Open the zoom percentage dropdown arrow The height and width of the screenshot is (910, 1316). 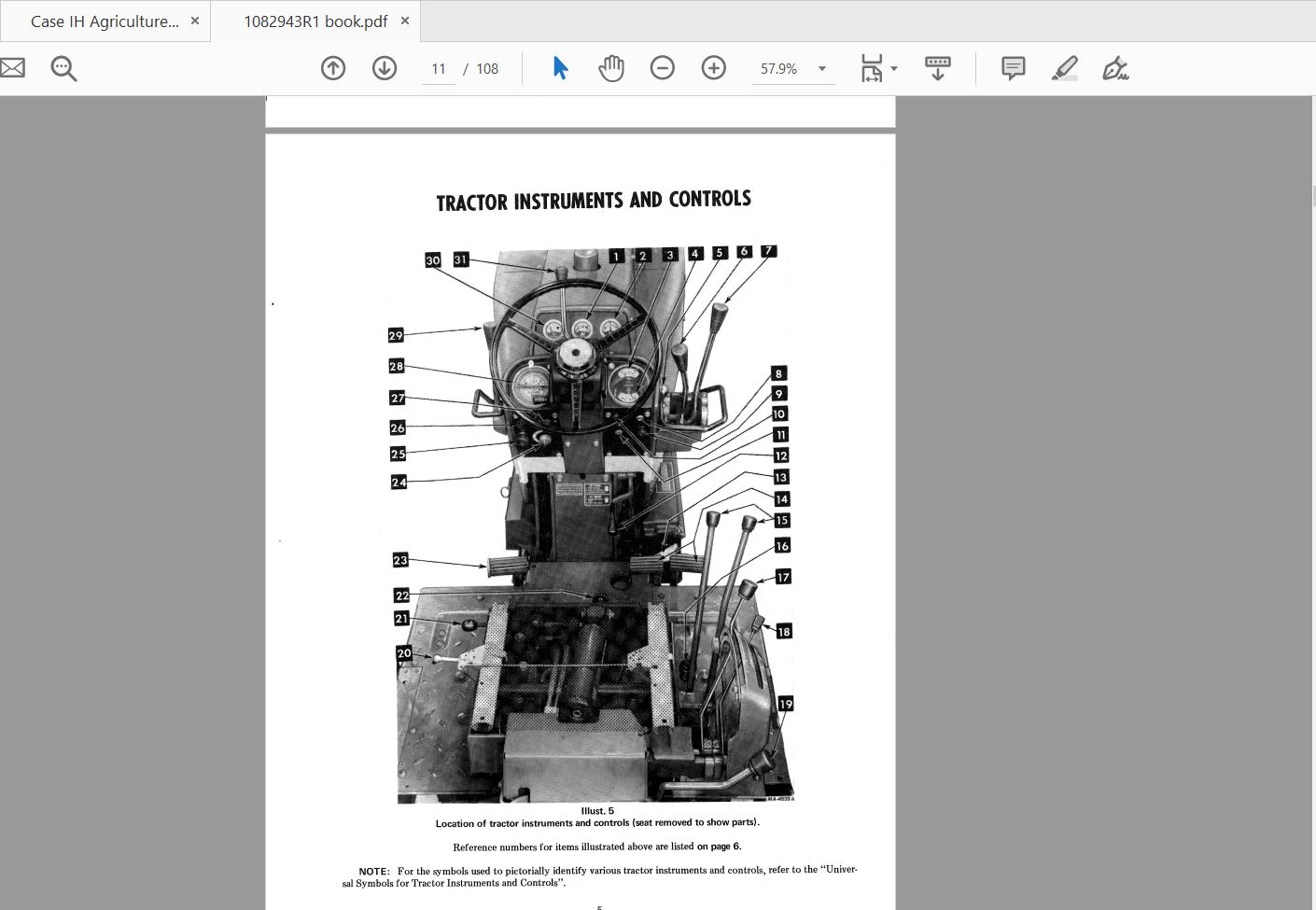click(x=822, y=69)
